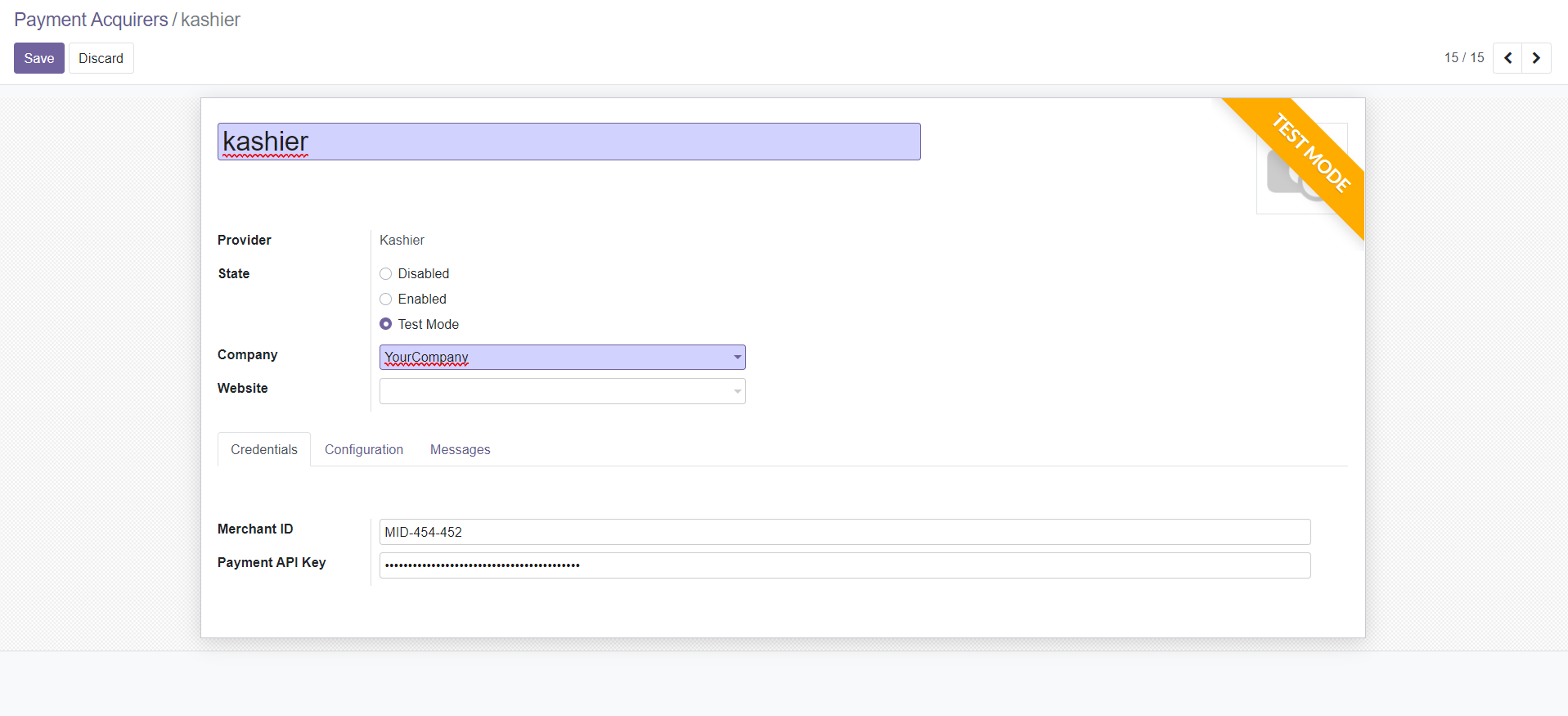The height and width of the screenshot is (716, 1568).
Task: Select the Test Mode state option
Action: (x=386, y=325)
